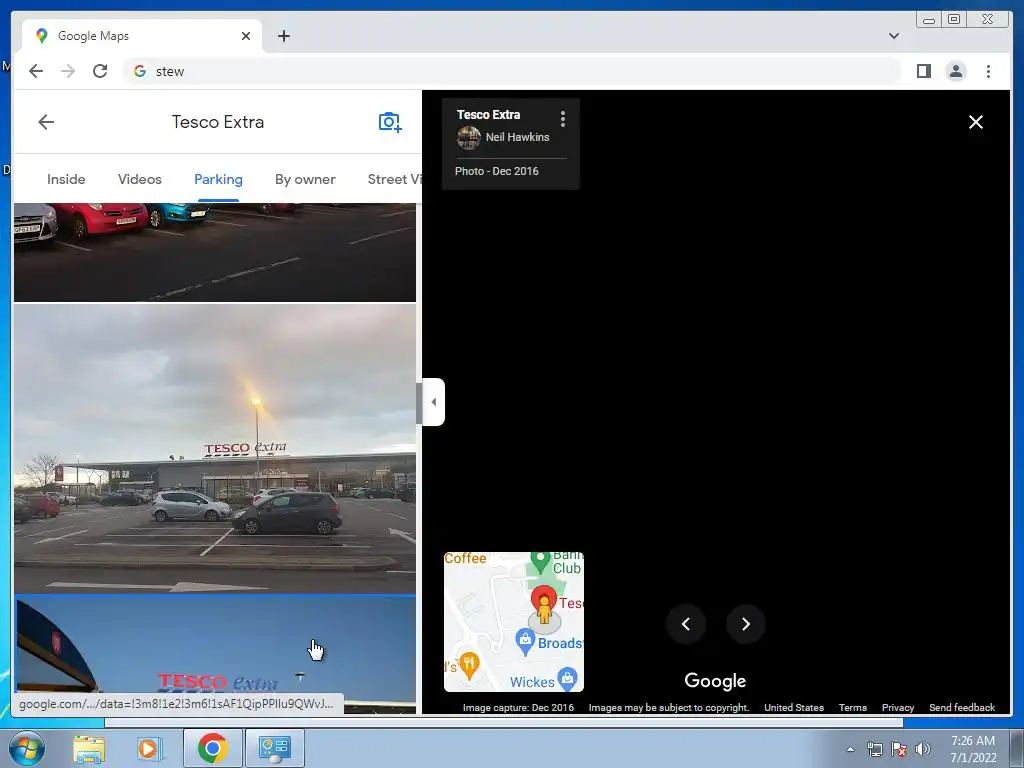
Task: Click the browser Back button
Action: coord(36,71)
